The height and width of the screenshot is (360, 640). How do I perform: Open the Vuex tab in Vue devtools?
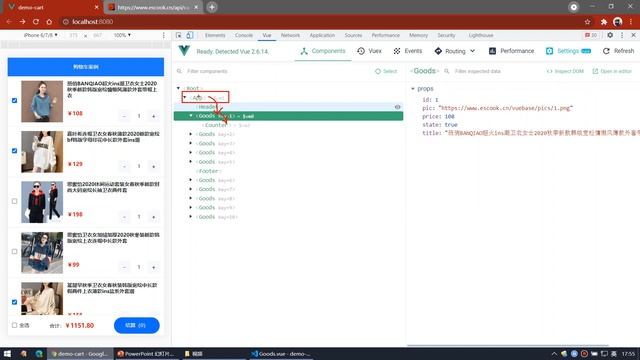click(369, 51)
